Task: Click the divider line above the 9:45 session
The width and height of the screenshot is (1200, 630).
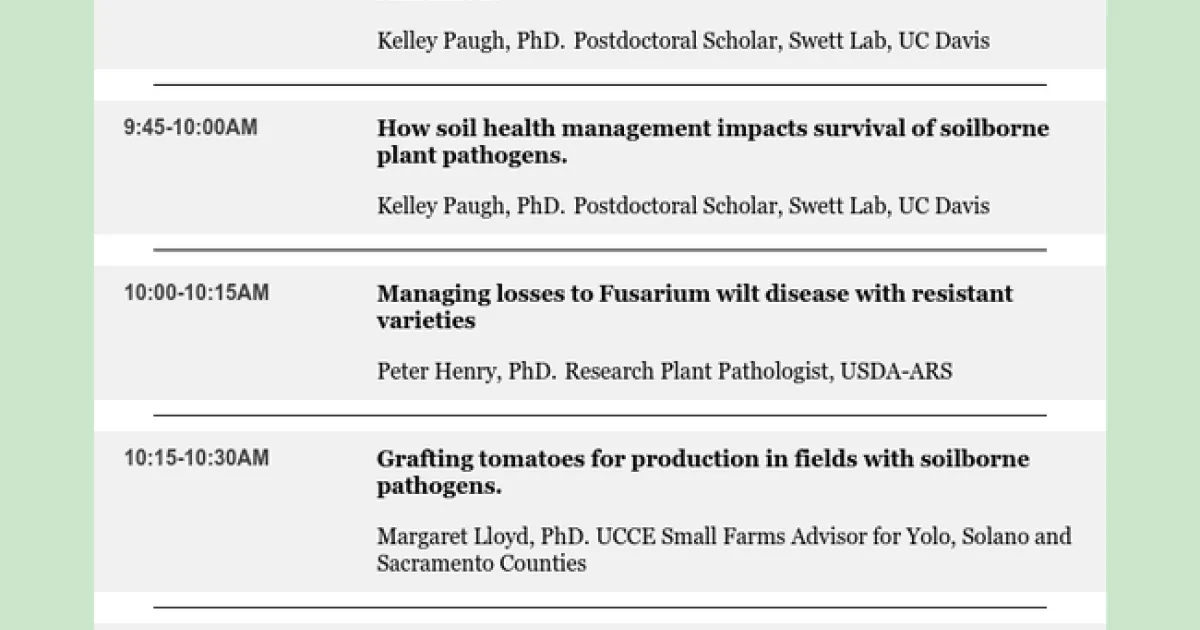Action: 600,85
